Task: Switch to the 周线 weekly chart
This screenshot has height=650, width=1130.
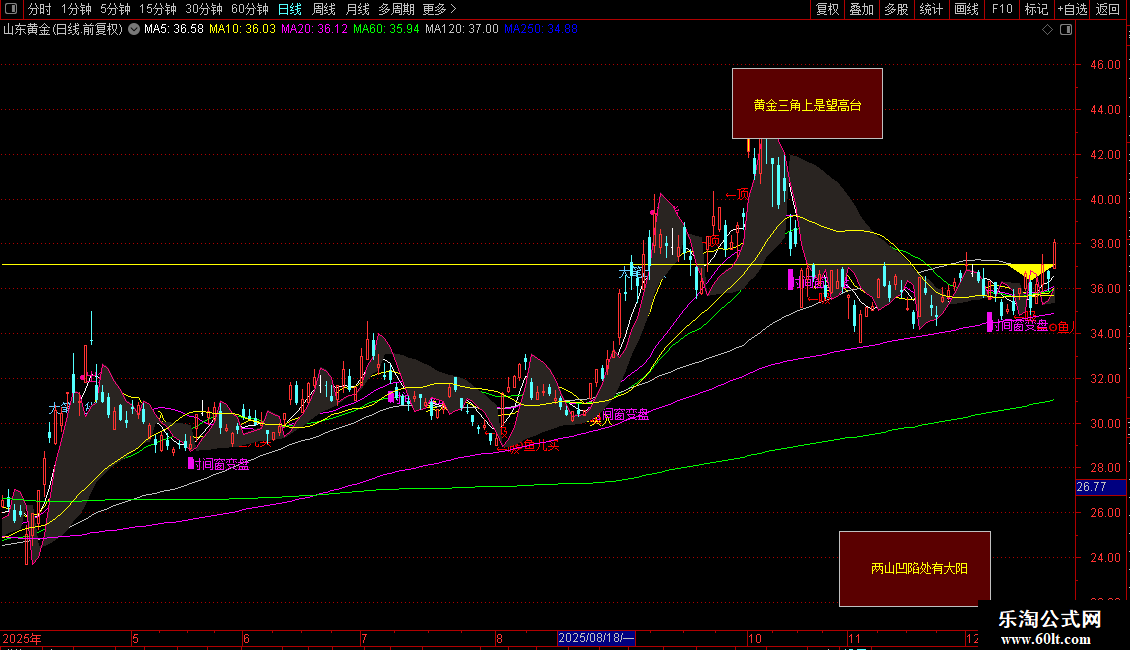Action: coord(324,9)
